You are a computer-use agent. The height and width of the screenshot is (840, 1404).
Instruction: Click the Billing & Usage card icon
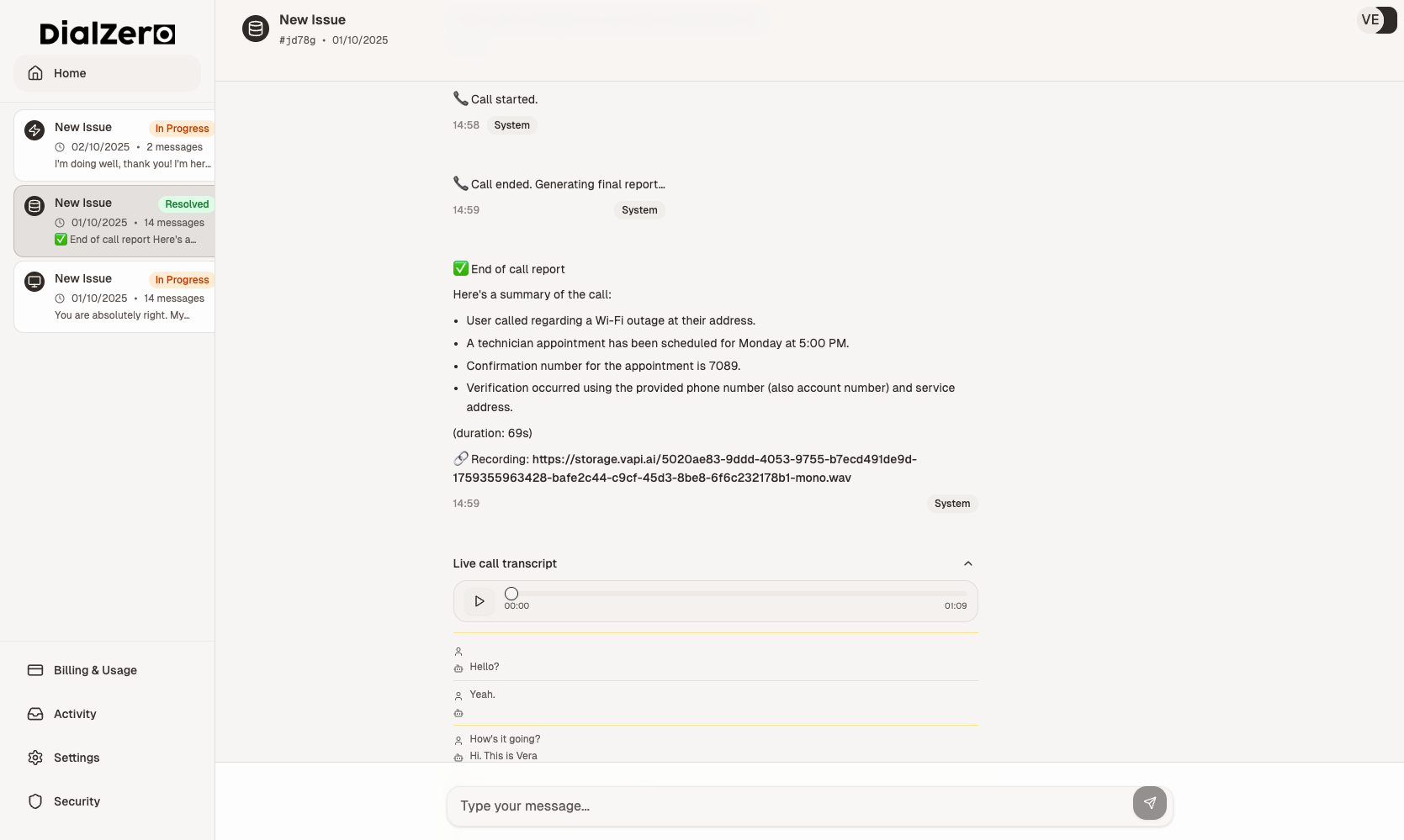click(35, 670)
